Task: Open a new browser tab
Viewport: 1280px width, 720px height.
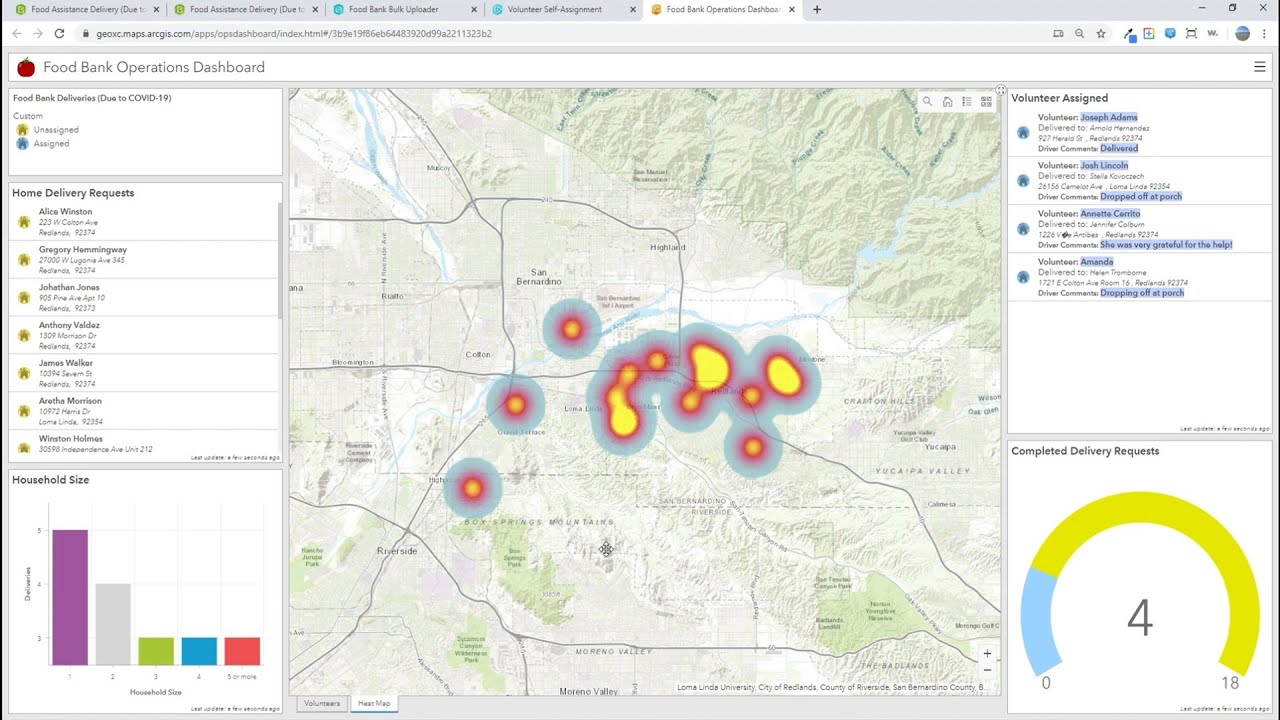Action: [817, 10]
